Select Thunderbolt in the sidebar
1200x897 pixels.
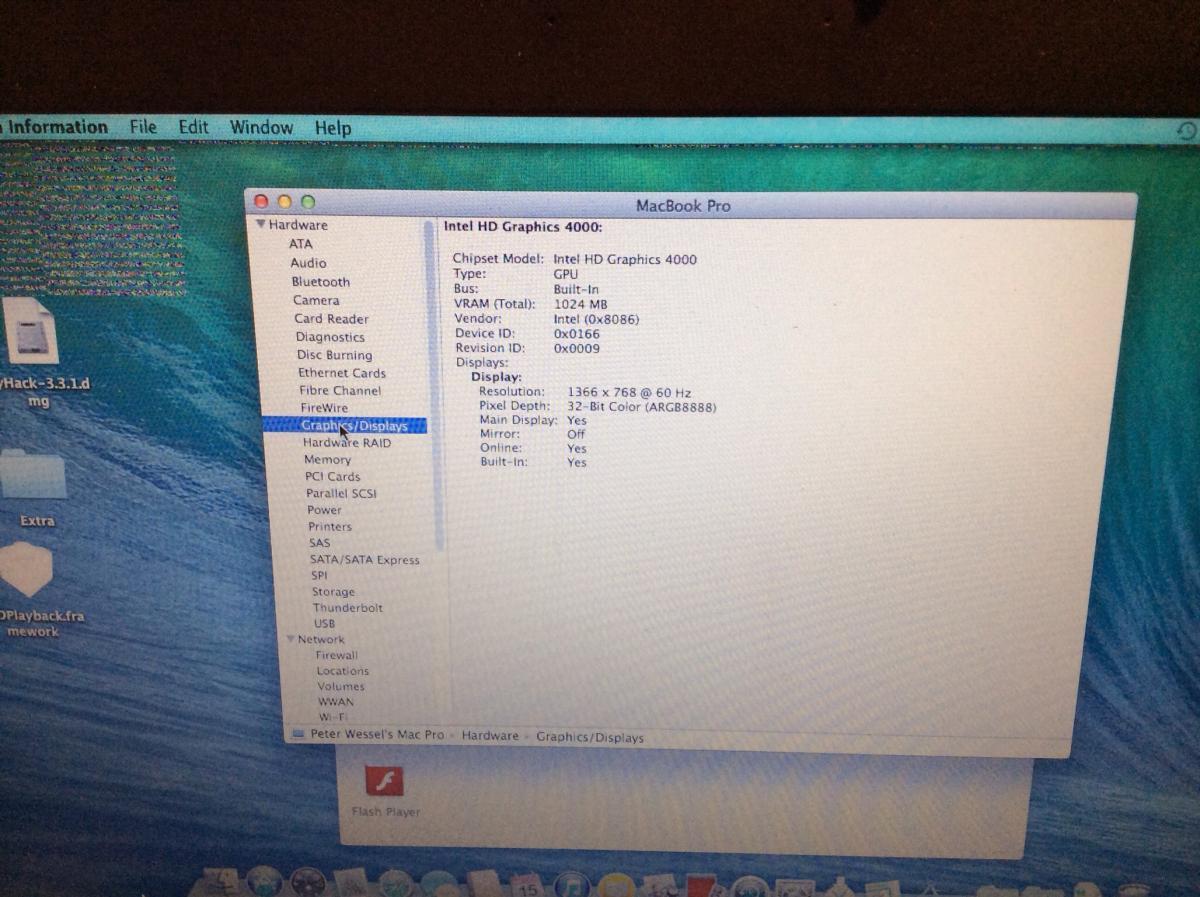347,608
